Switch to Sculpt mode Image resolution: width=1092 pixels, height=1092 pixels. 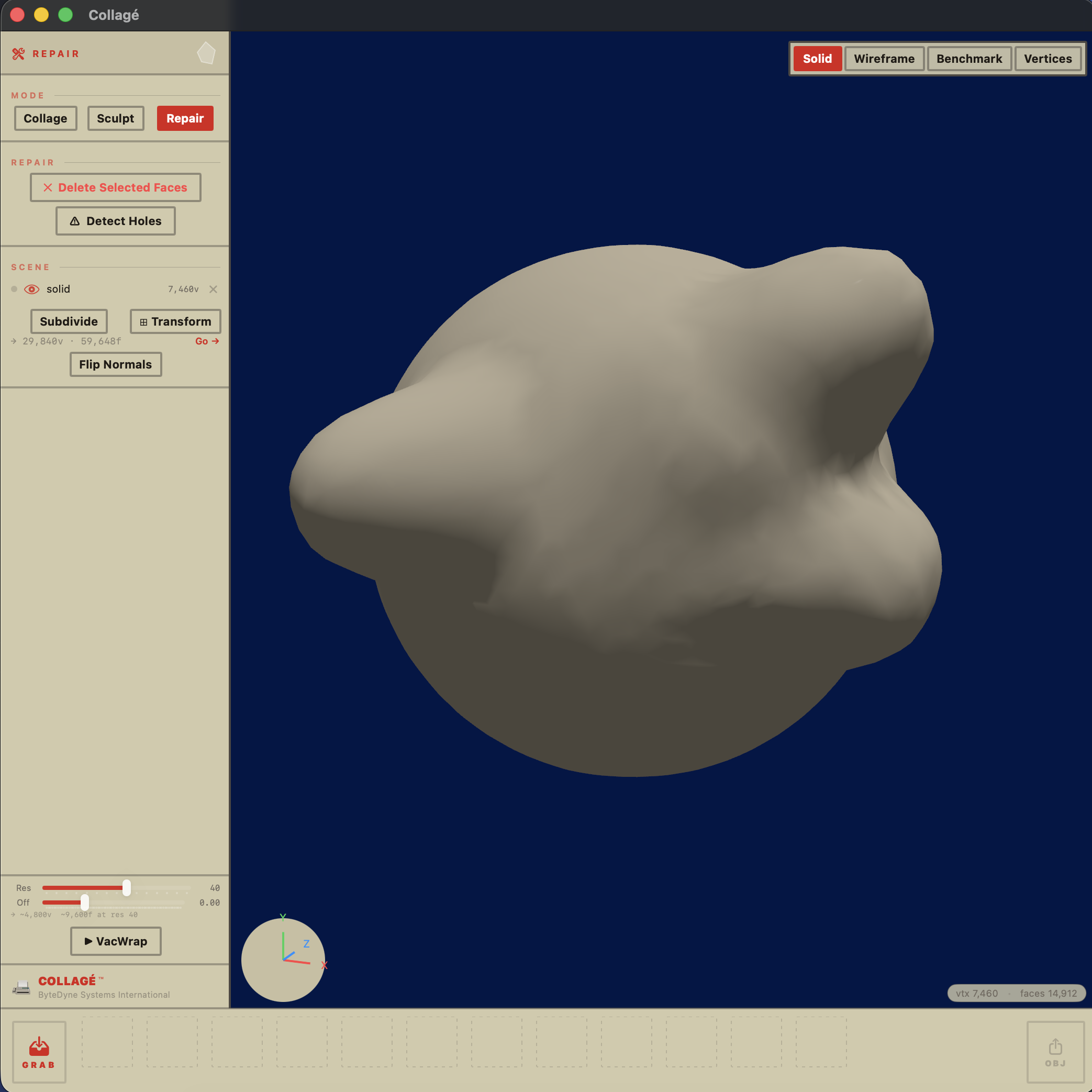115,118
